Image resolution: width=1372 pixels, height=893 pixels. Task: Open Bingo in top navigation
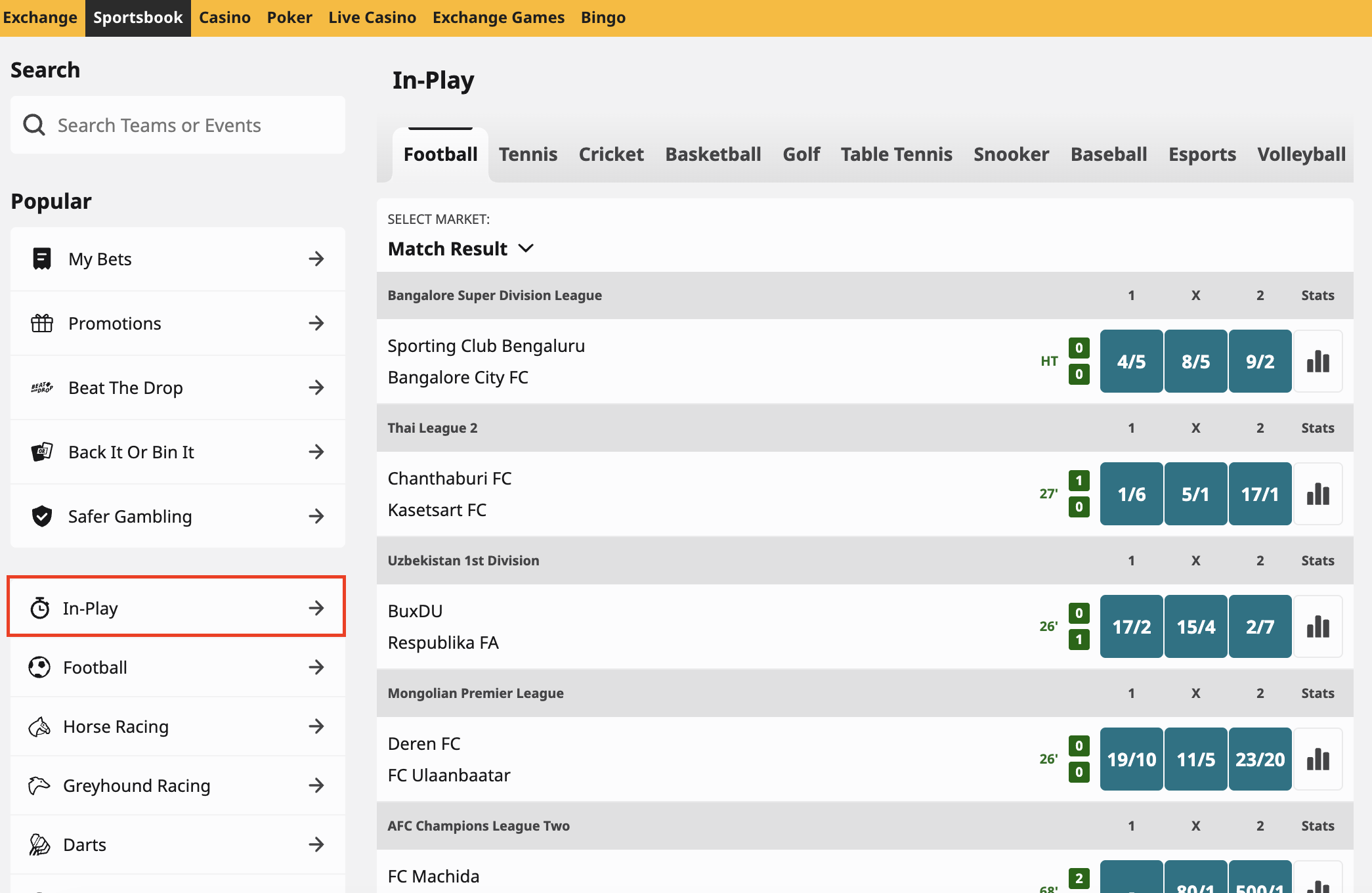coord(603,18)
